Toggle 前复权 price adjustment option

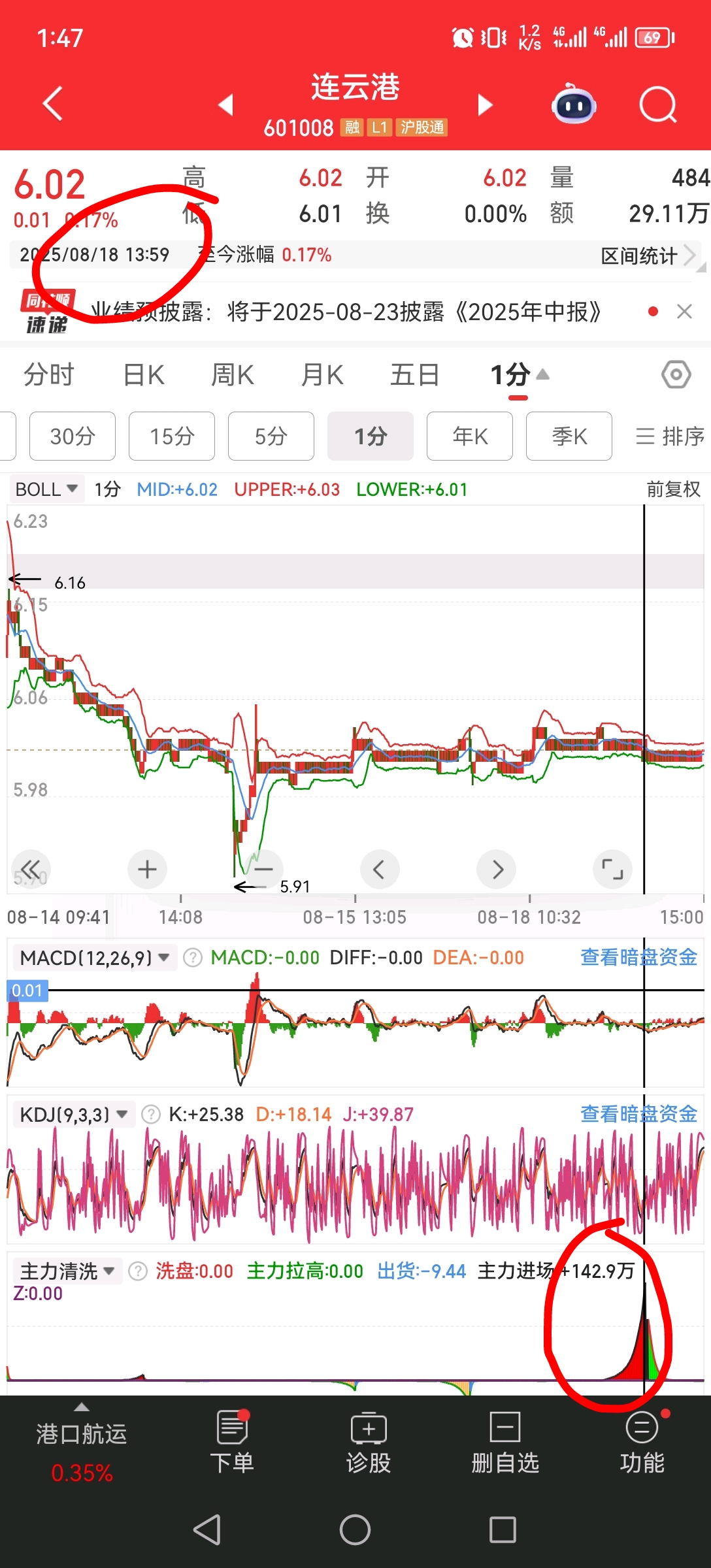tap(673, 489)
